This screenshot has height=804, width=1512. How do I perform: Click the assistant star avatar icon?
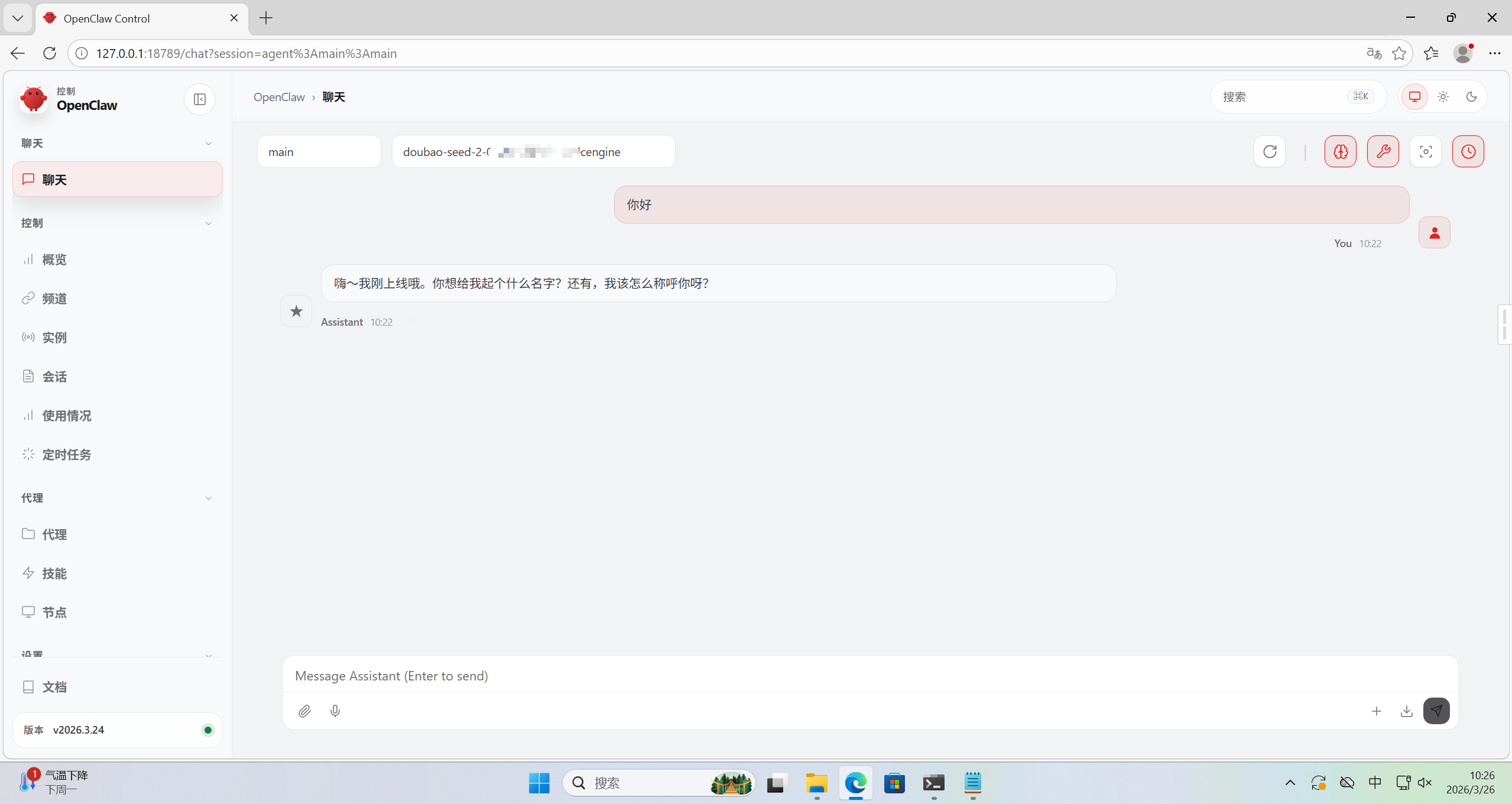(296, 311)
